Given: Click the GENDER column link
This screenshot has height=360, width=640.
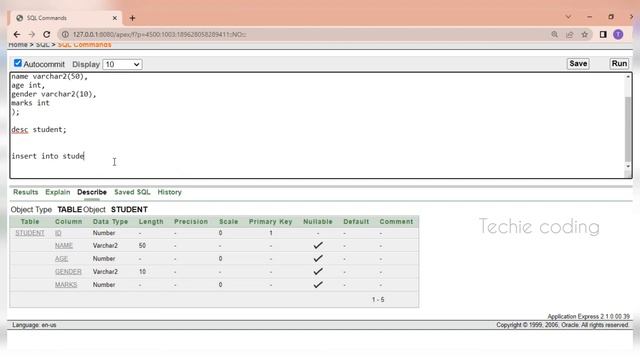Looking at the screenshot, I should click(68, 272).
